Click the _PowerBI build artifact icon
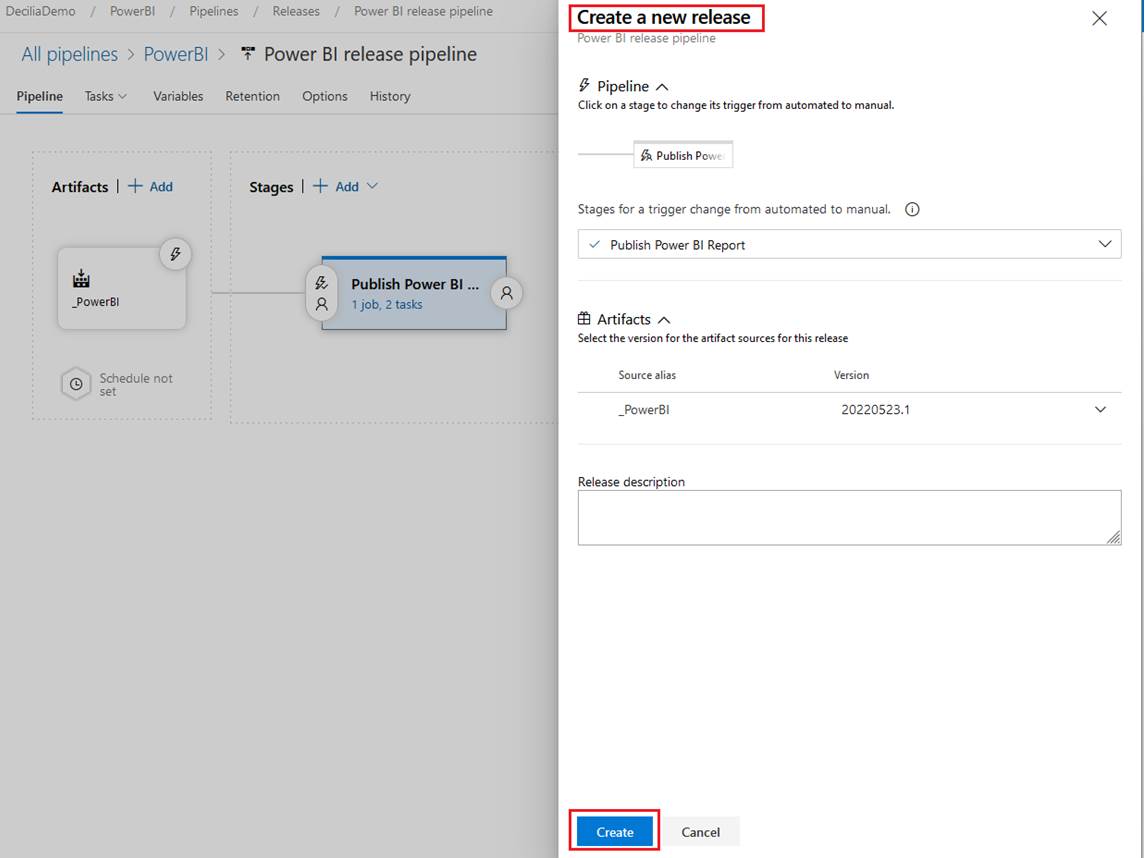This screenshot has height=858, width=1145. 81,278
